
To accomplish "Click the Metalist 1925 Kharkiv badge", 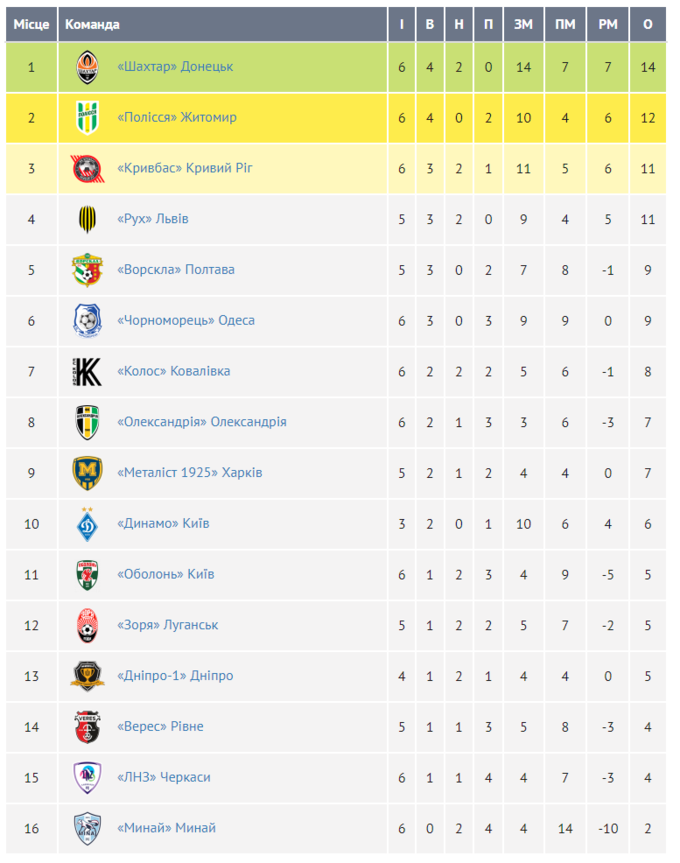I will pyautogui.click(x=87, y=473).
